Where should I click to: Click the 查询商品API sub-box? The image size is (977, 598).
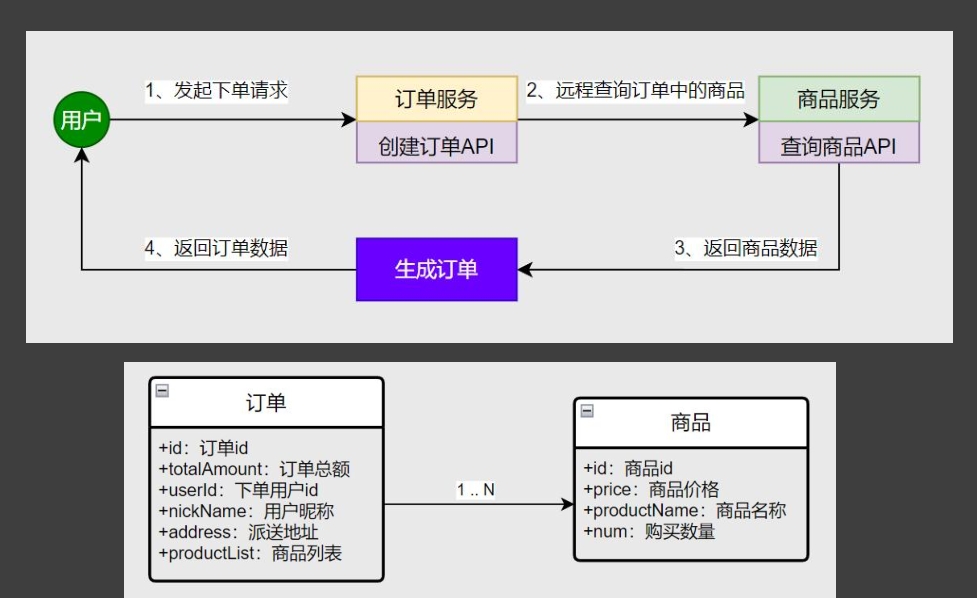pos(838,143)
